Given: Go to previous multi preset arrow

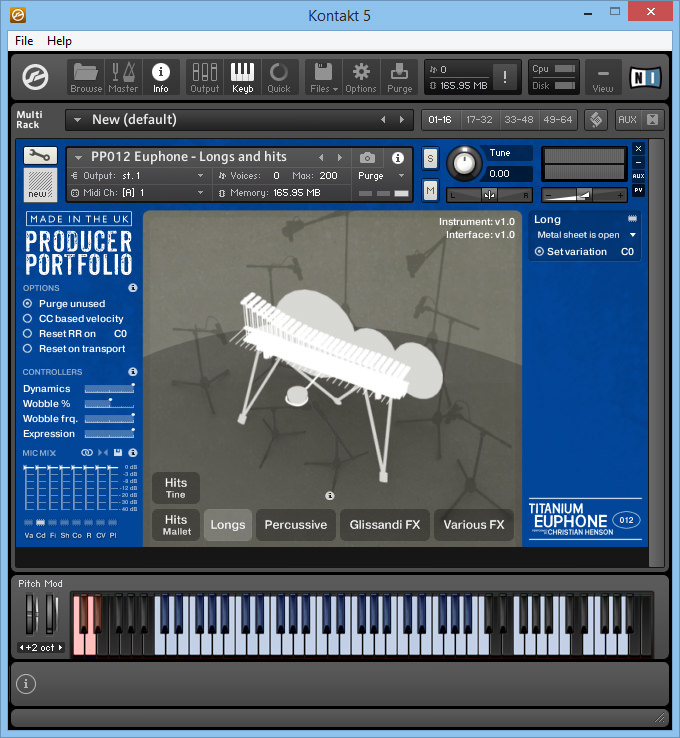Looking at the screenshot, I should click(384, 120).
